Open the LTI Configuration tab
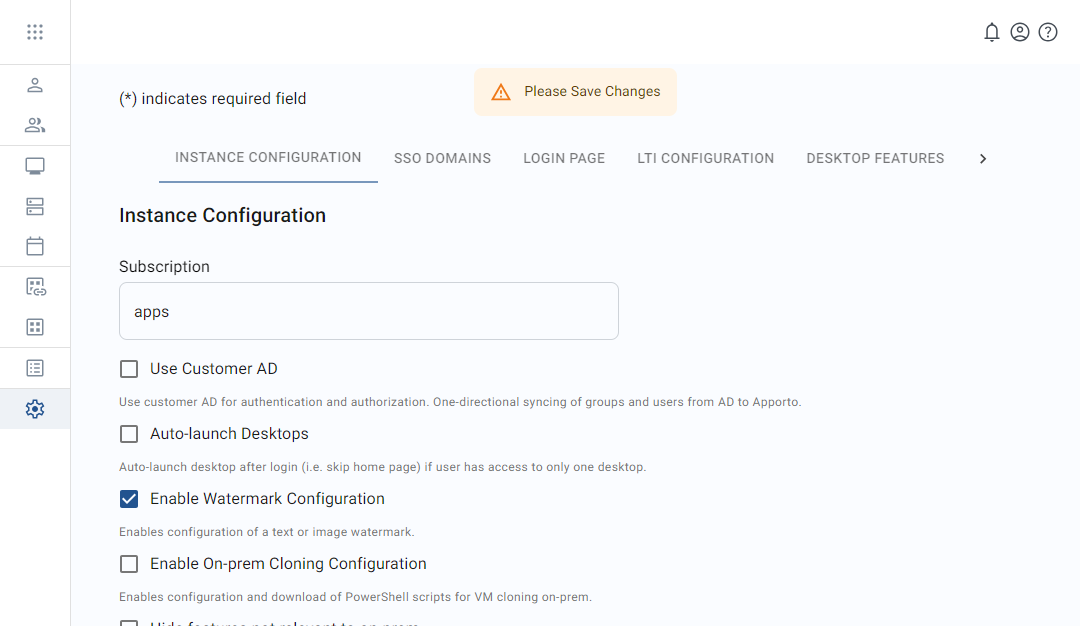1080x626 pixels. click(x=705, y=158)
